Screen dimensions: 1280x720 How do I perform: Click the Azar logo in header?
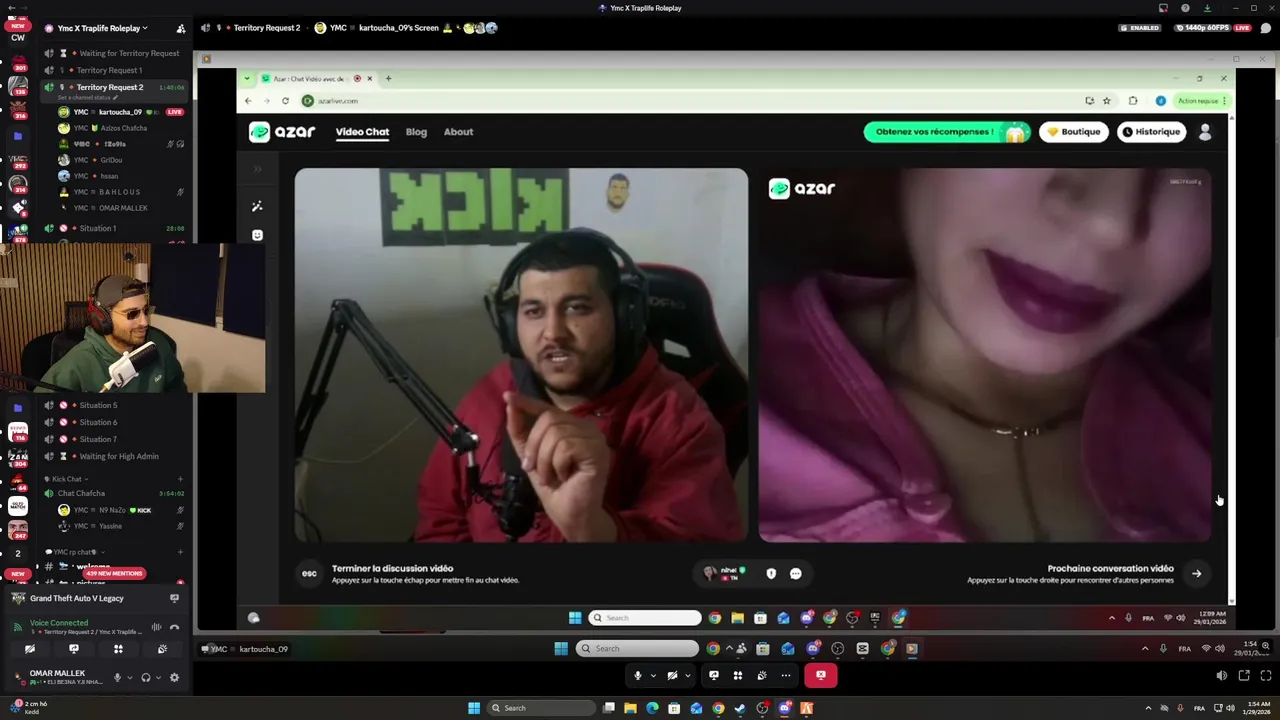(x=282, y=132)
